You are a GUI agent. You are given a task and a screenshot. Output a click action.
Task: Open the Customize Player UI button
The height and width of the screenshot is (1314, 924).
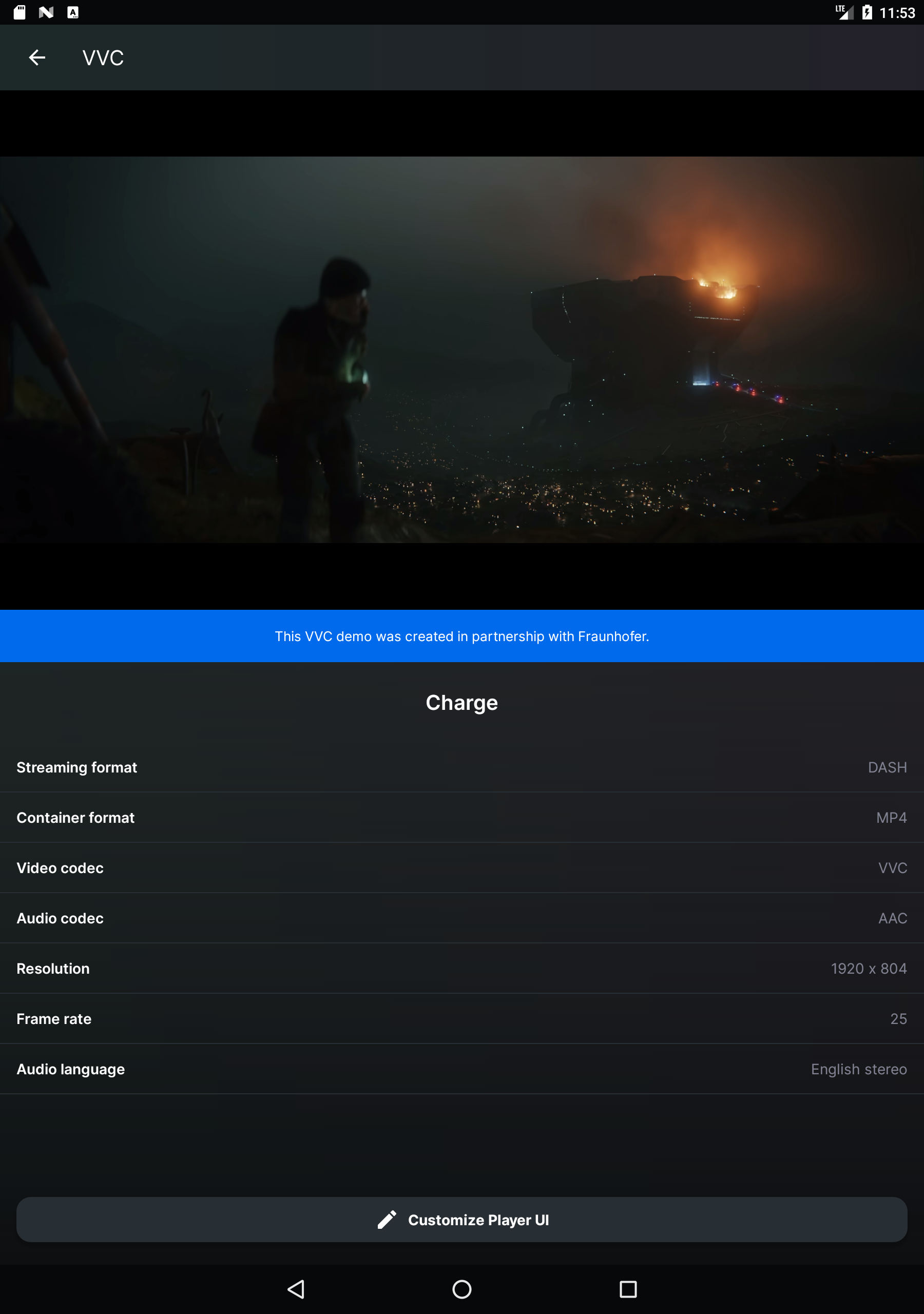[x=462, y=1220]
